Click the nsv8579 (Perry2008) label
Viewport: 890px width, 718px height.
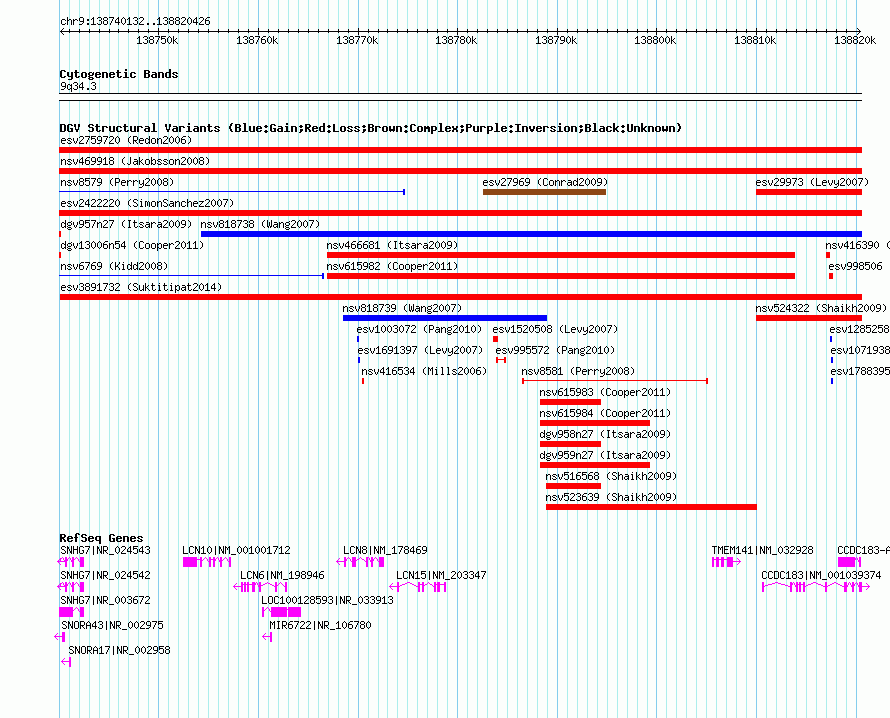pyautogui.click(x=117, y=182)
